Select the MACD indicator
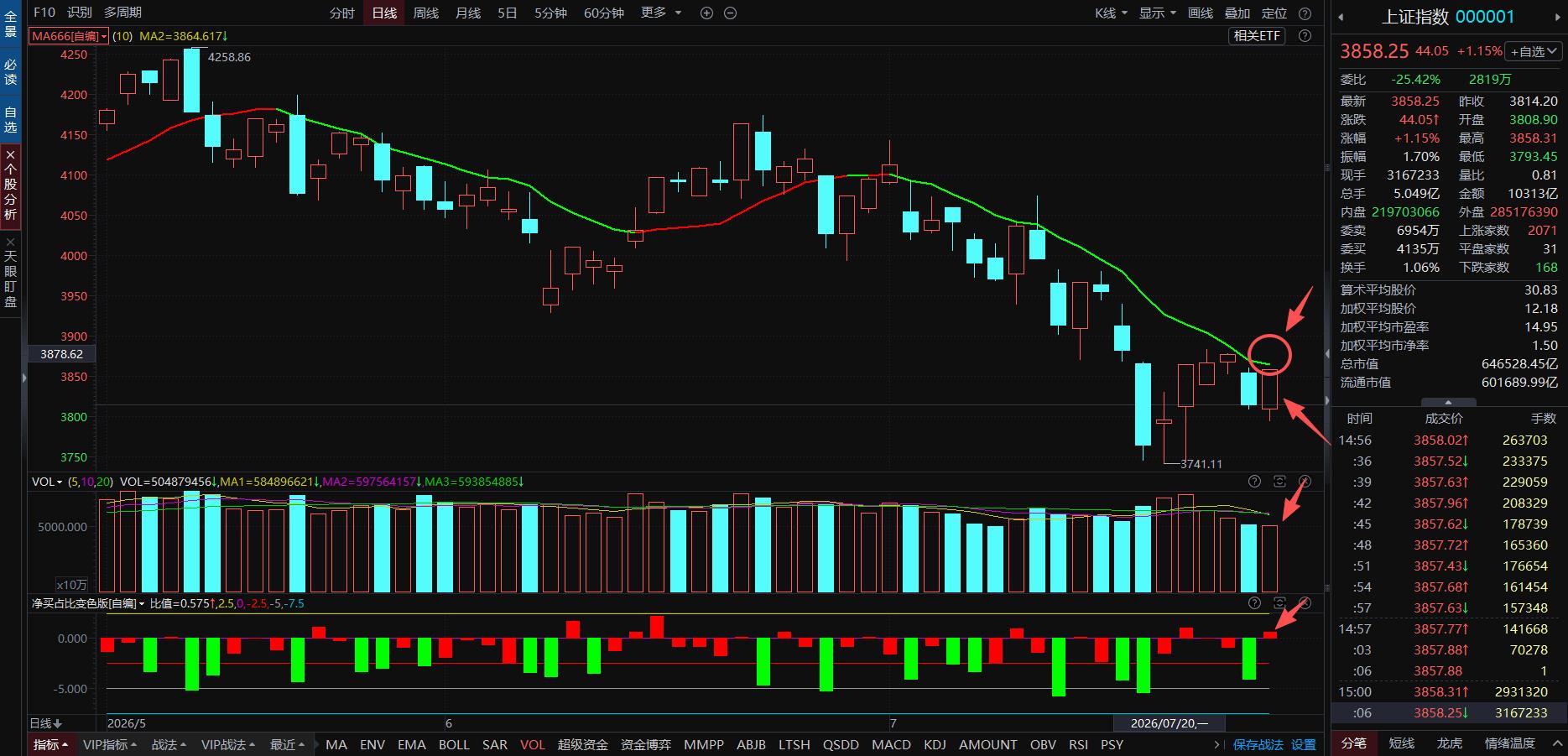This screenshot has height=756, width=1568. (891, 744)
